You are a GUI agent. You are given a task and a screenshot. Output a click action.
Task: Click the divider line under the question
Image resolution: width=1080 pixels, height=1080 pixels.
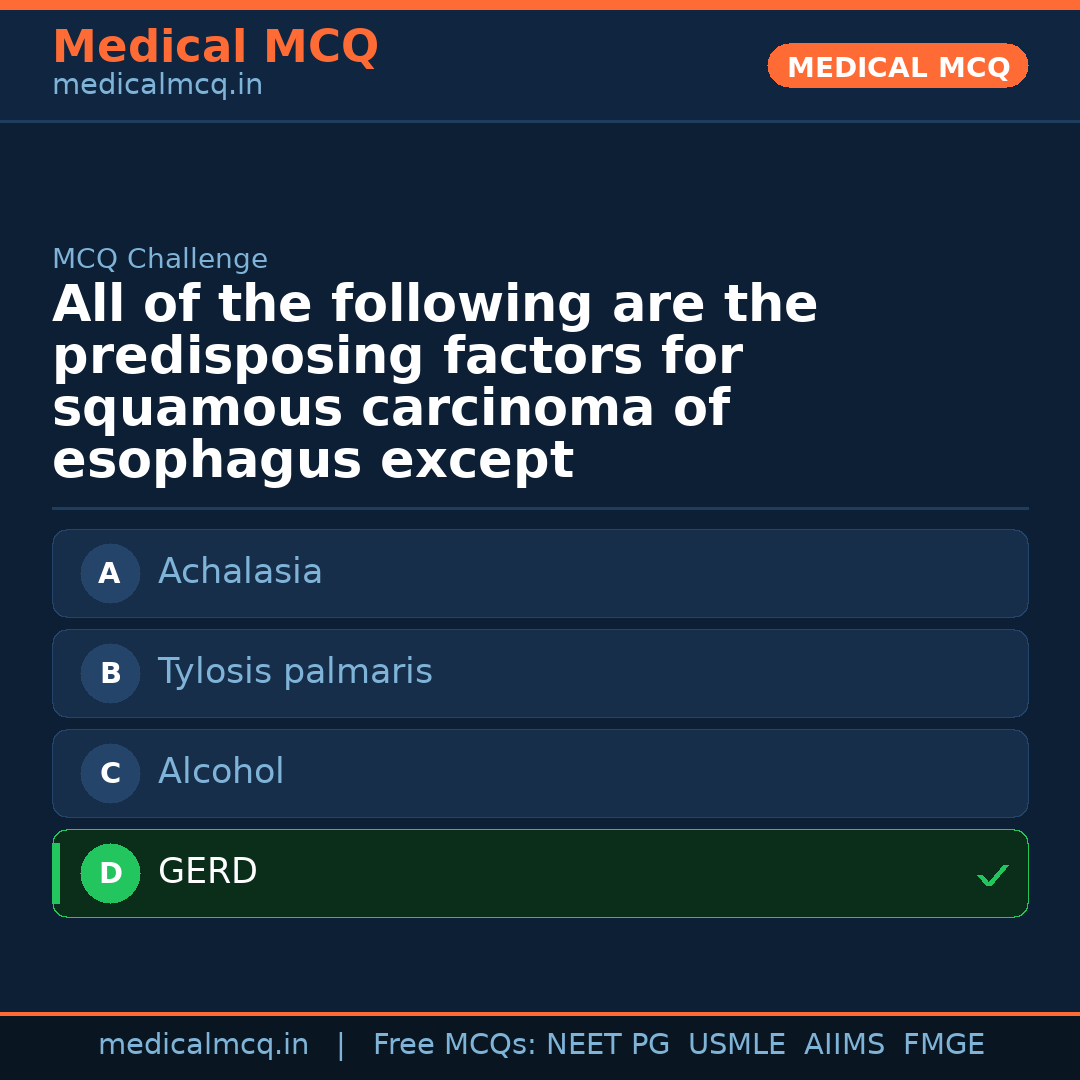540,508
